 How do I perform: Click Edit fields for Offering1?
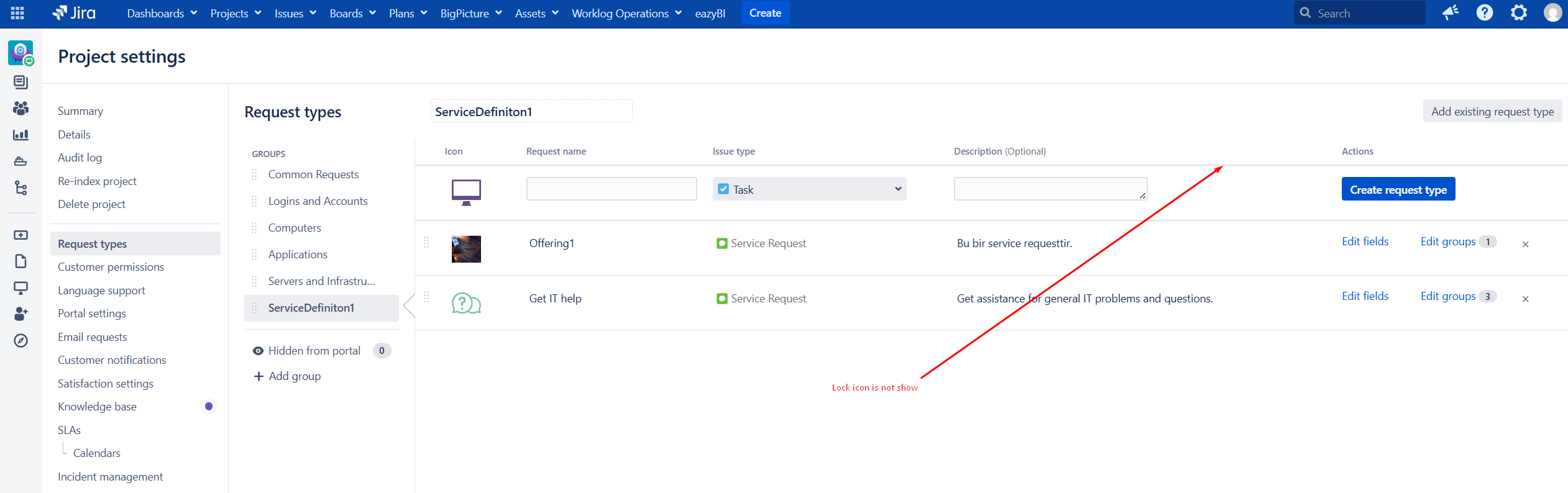pos(1365,242)
